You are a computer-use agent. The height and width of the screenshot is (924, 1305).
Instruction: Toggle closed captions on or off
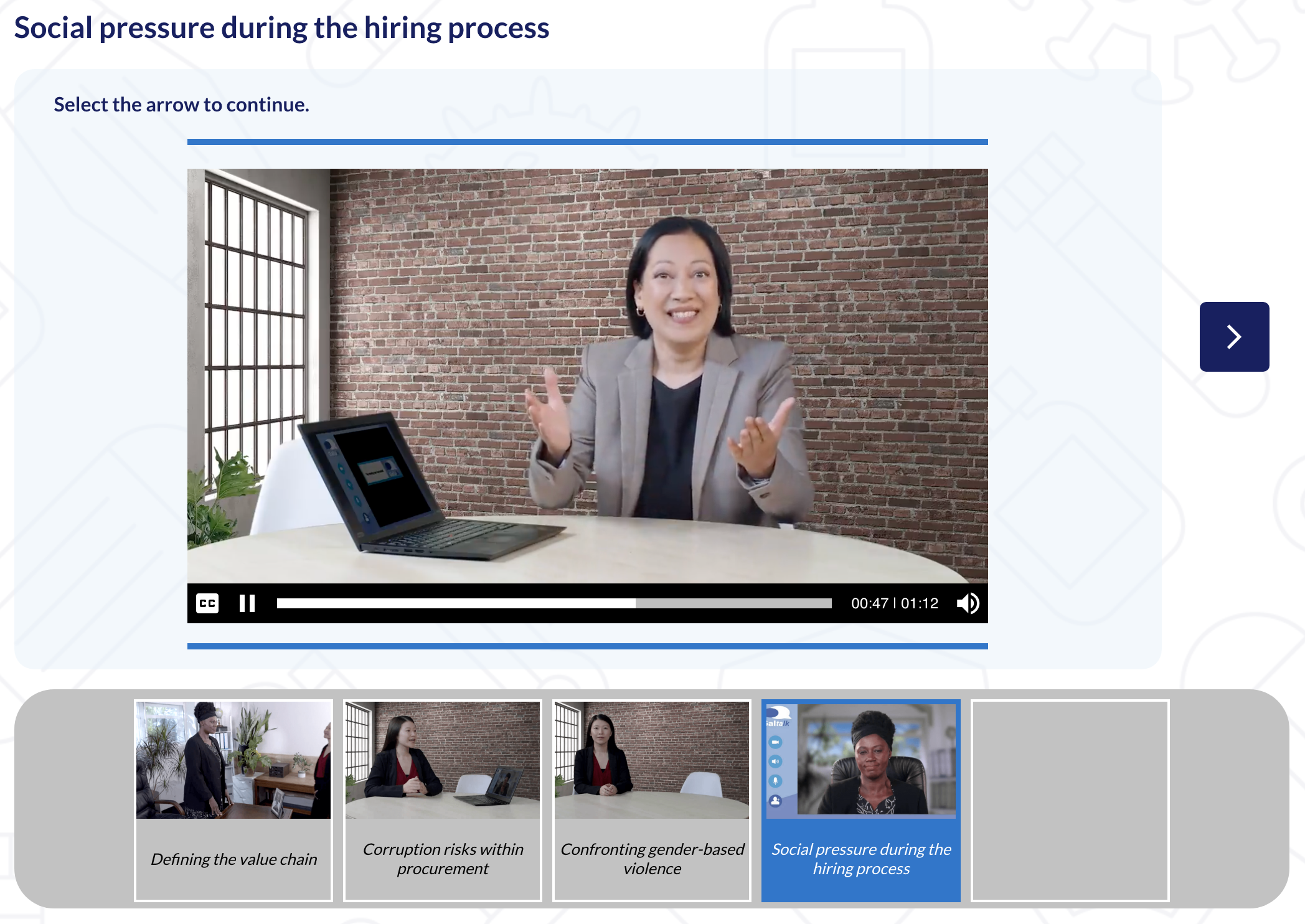tap(208, 604)
